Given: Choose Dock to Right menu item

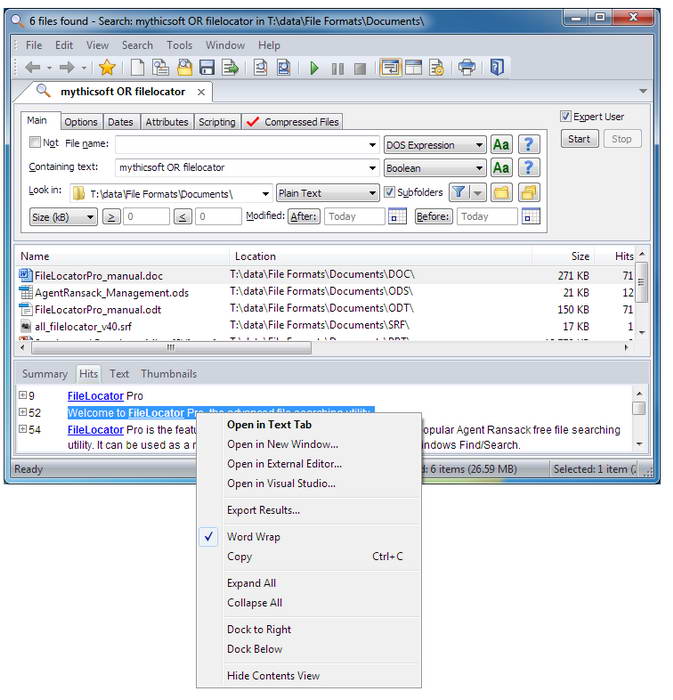Looking at the screenshot, I should point(308,629).
